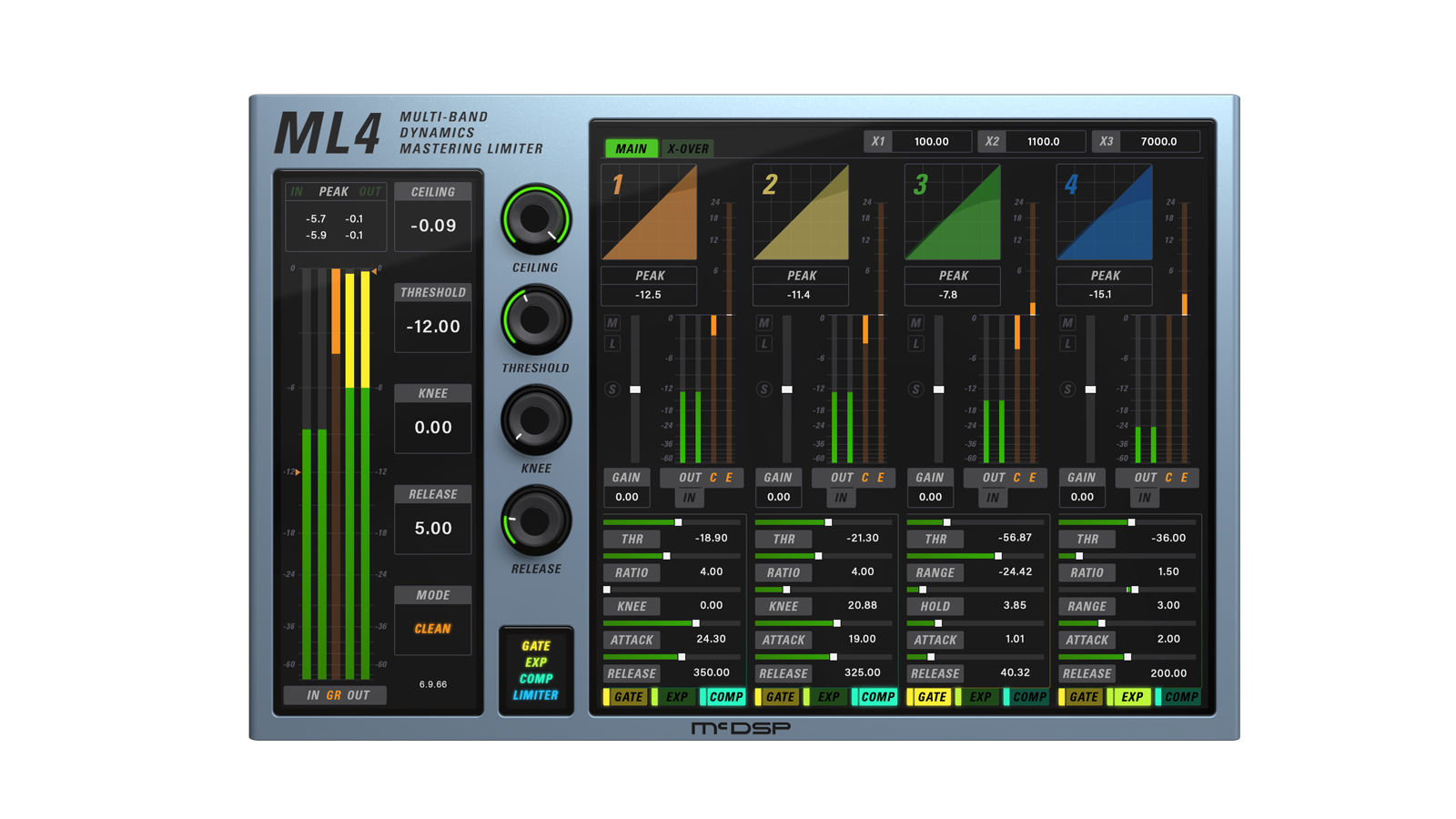Toggle the band 1 S solo button
The image size is (1456, 819).
tap(612, 389)
